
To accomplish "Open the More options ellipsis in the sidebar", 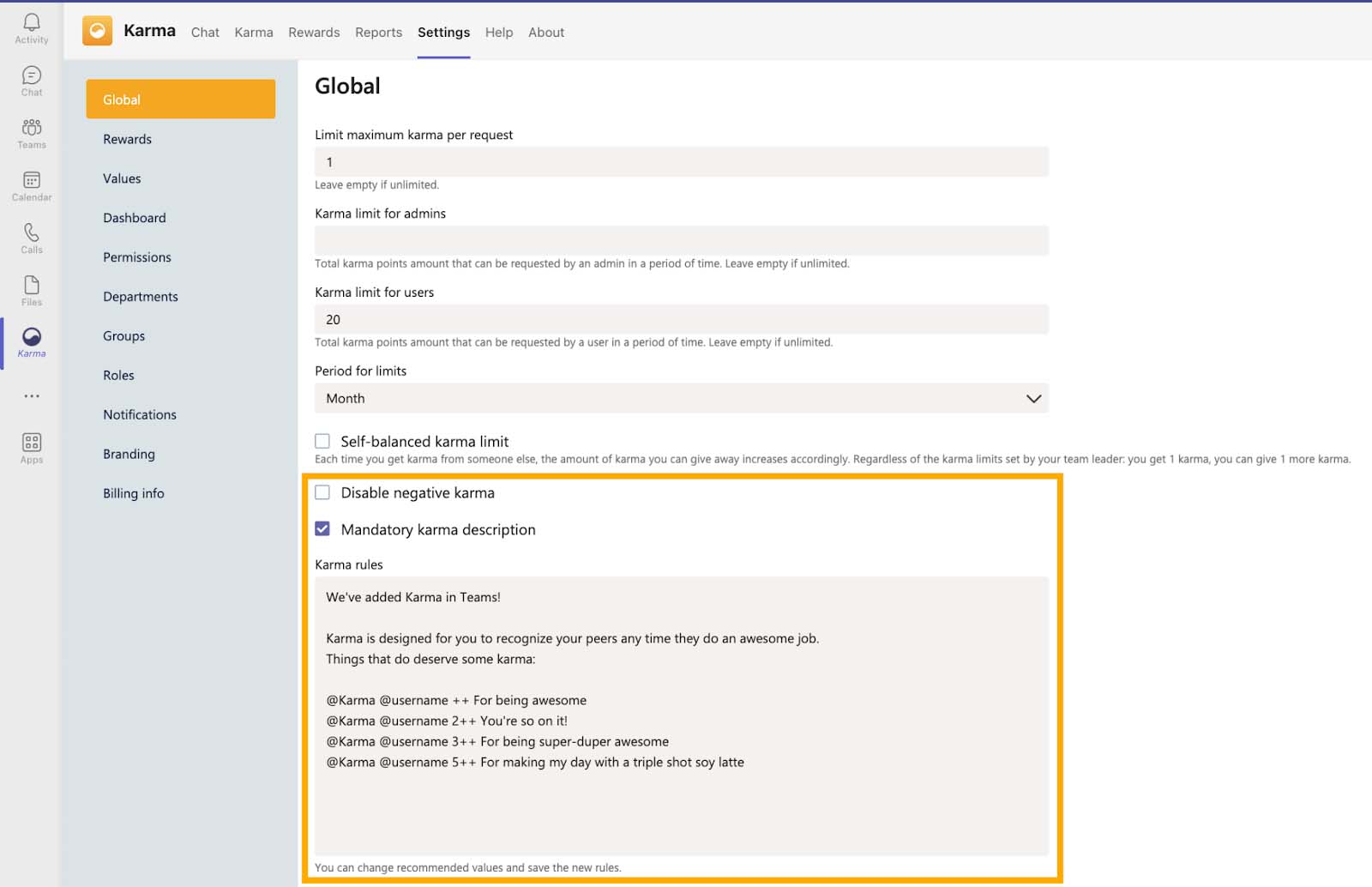I will click(31, 395).
